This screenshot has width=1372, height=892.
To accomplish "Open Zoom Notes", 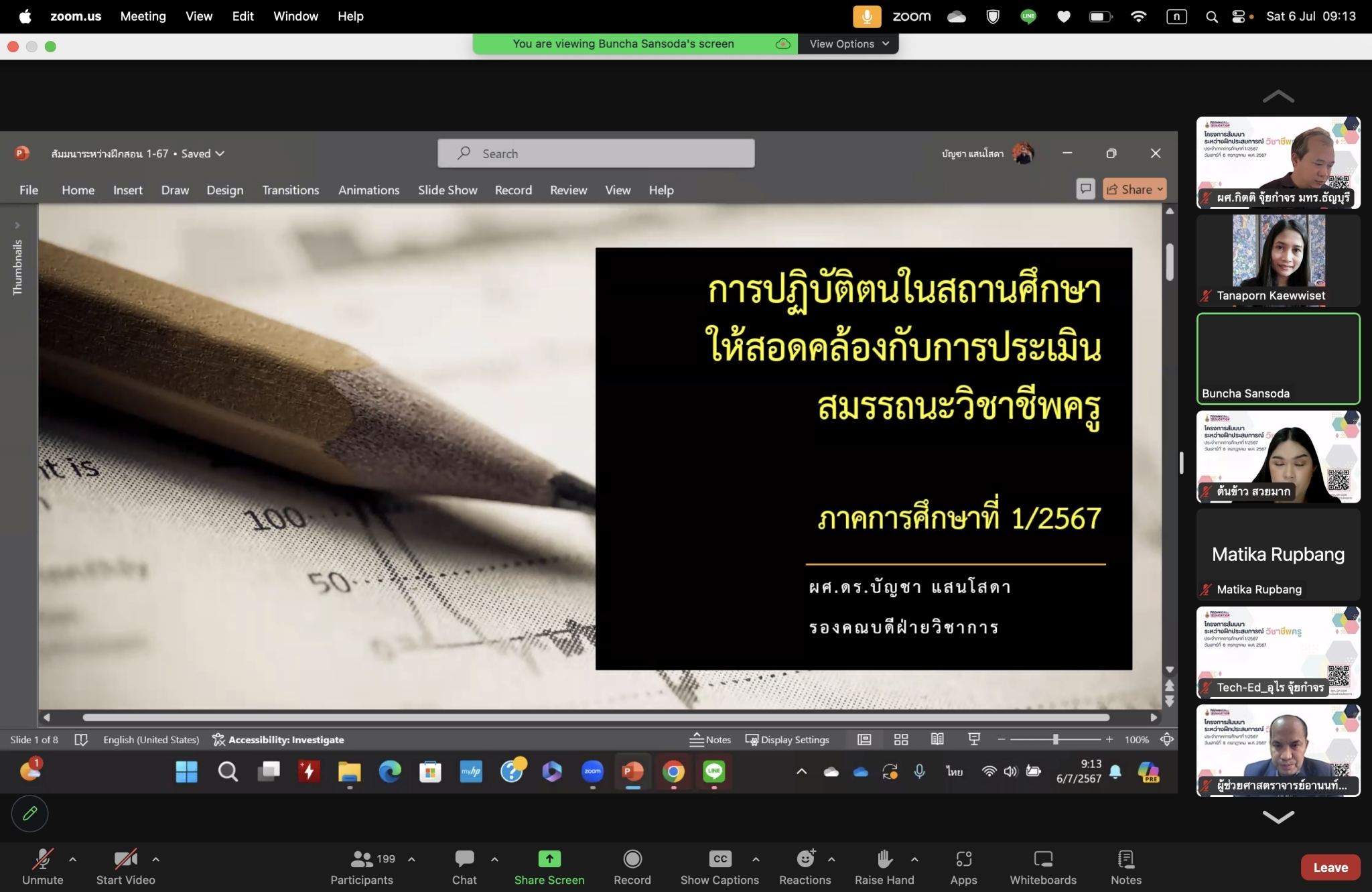I will coord(1125,867).
